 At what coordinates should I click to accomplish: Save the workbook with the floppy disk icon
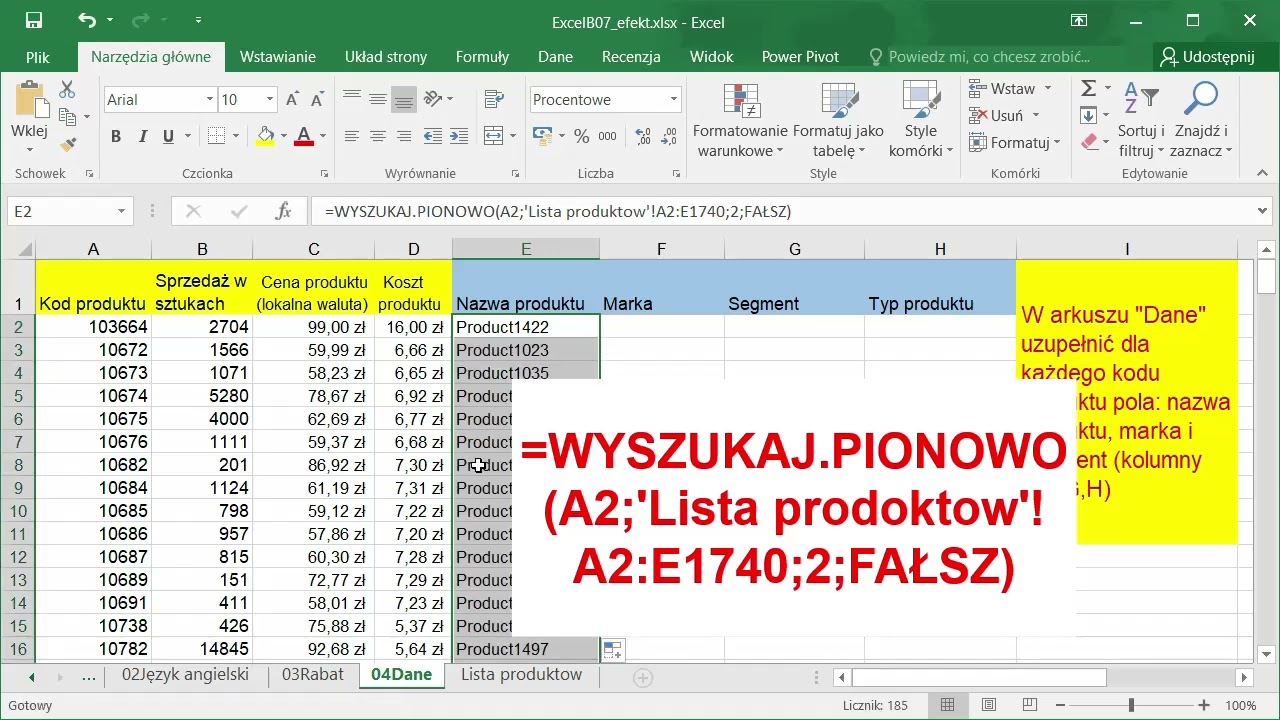pos(33,20)
